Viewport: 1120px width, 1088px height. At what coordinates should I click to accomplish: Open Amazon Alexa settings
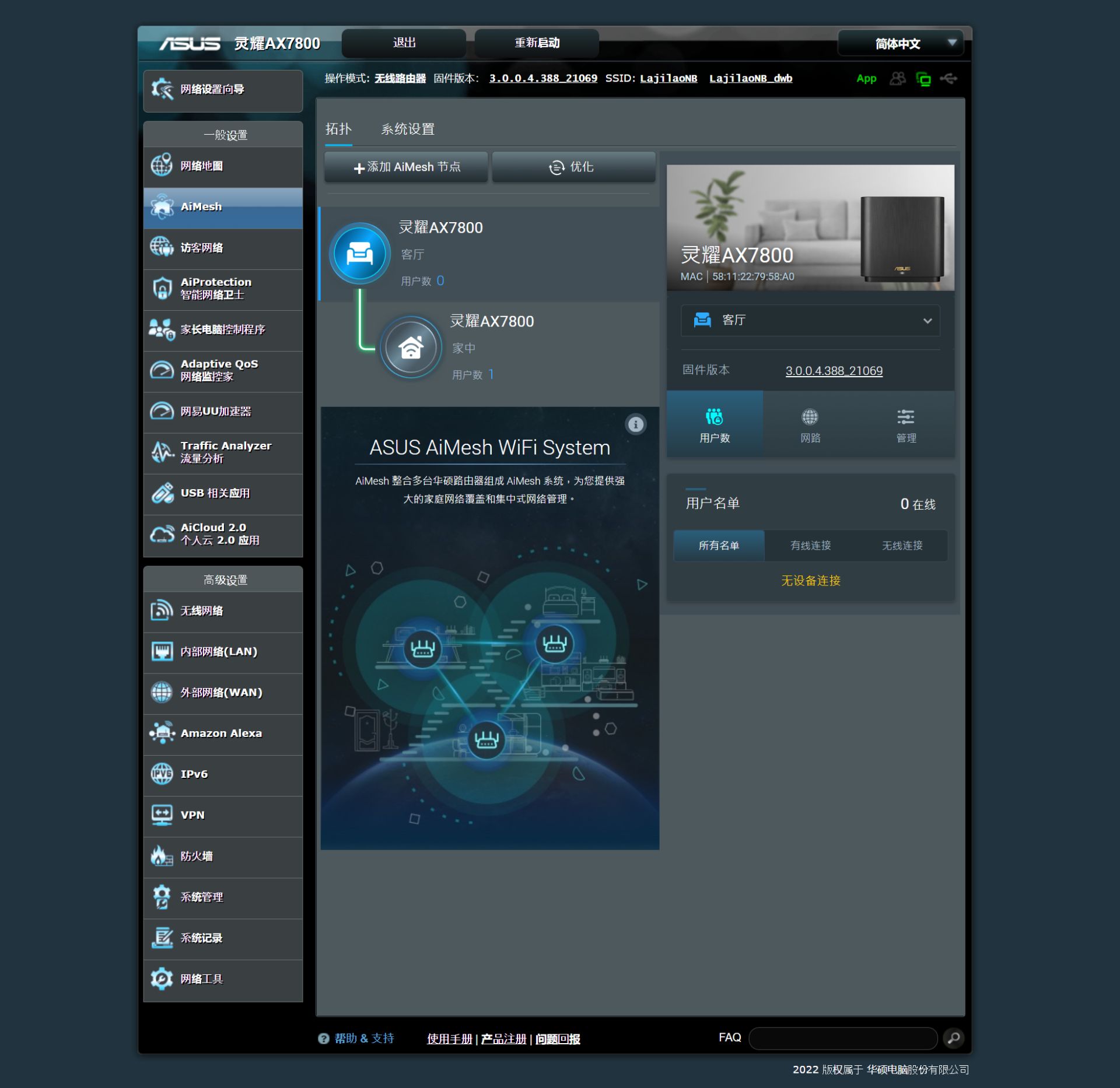pos(223,733)
